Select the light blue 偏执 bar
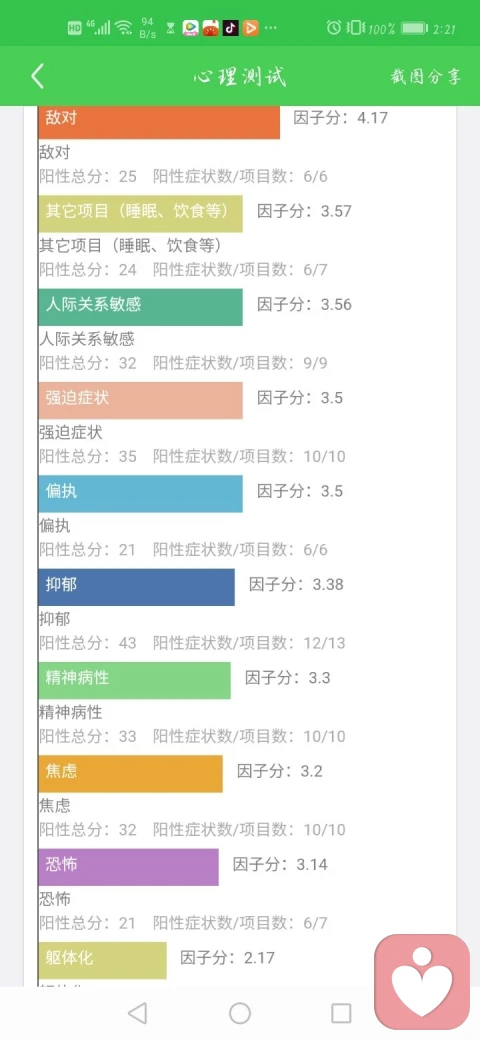The image size is (480, 1040). point(141,493)
